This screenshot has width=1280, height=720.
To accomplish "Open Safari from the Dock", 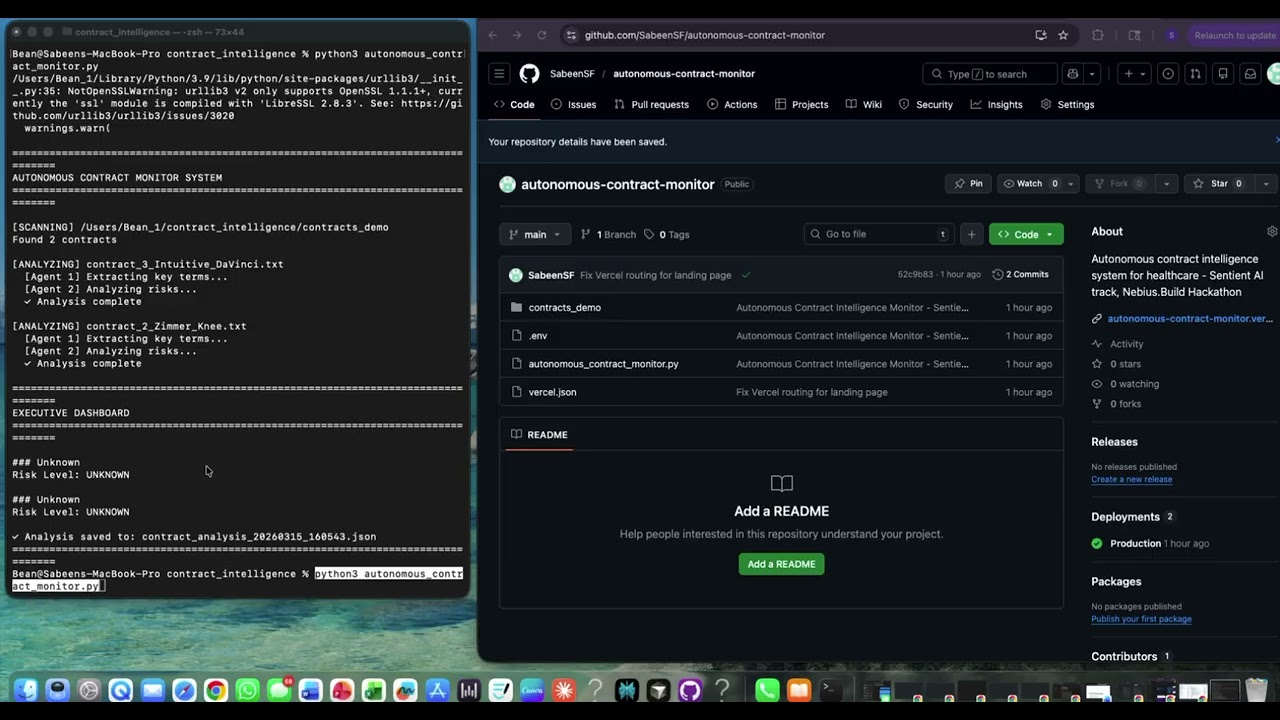I will 184,690.
